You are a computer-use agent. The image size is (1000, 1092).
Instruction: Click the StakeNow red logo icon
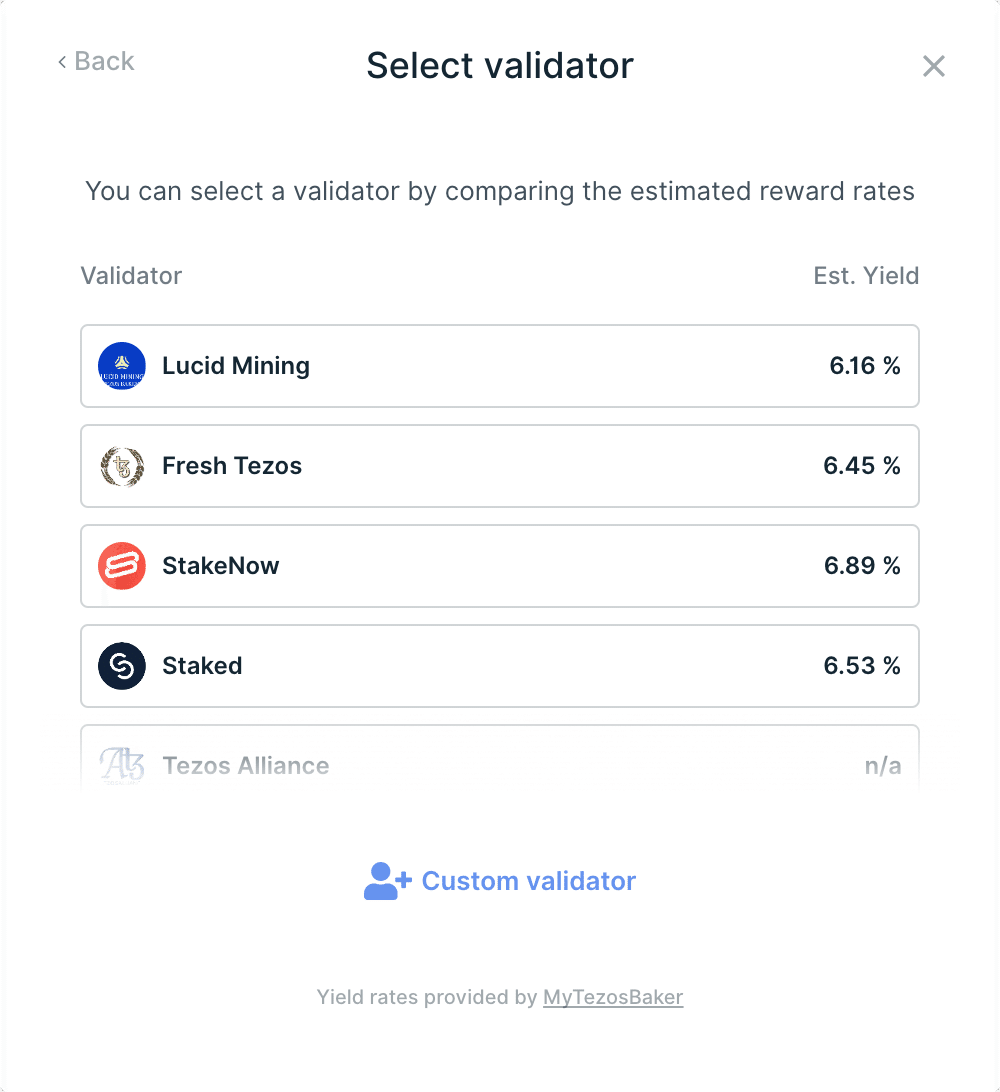pos(122,566)
